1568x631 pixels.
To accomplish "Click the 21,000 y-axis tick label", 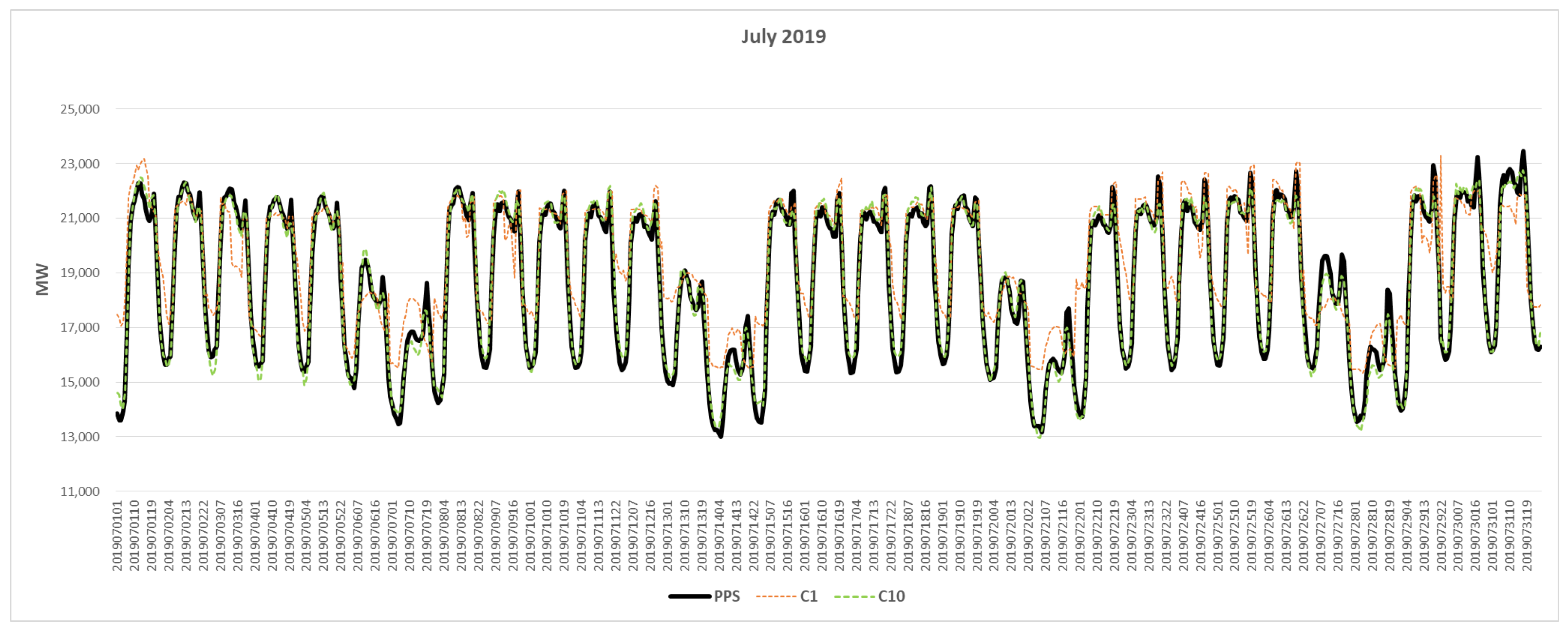I will pos(80,219).
